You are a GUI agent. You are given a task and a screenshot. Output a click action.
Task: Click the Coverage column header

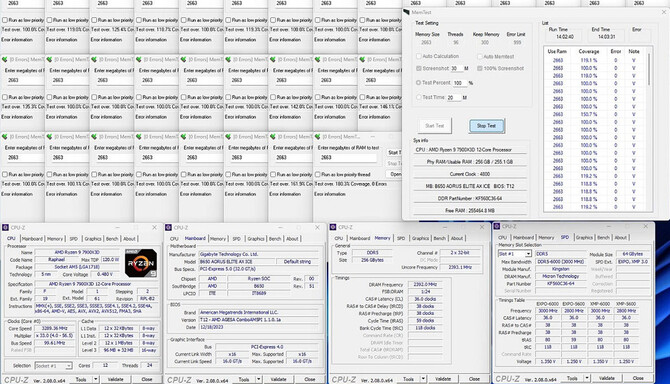589,51
